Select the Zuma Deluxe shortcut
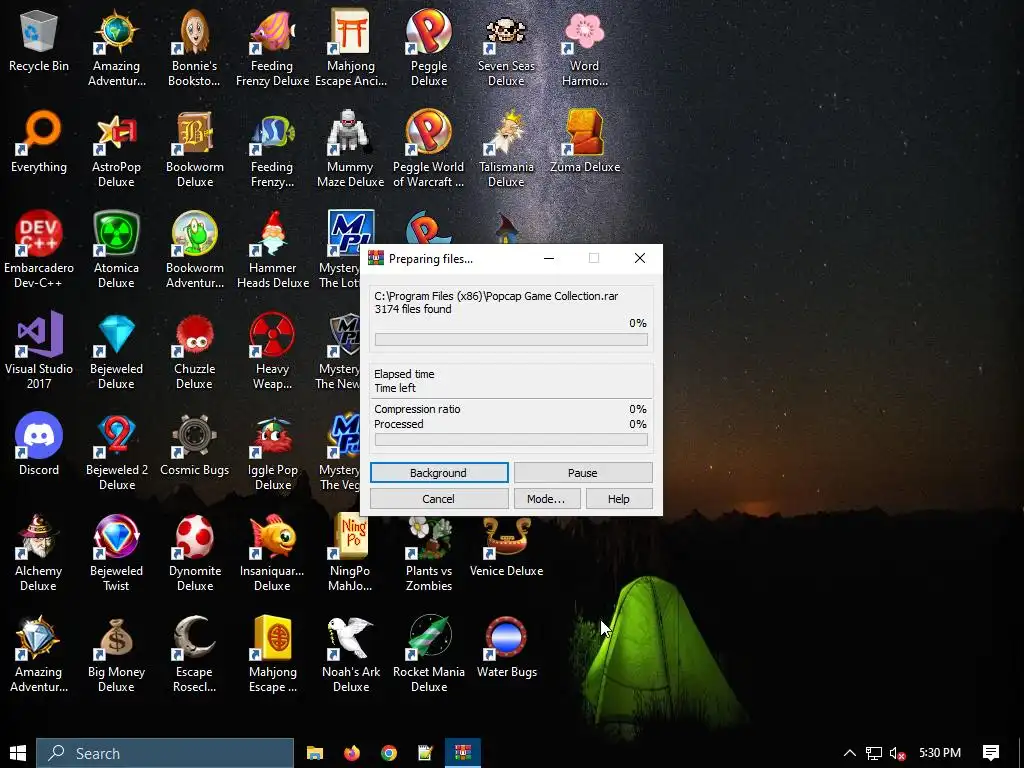The image size is (1024, 768). click(x=584, y=142)
